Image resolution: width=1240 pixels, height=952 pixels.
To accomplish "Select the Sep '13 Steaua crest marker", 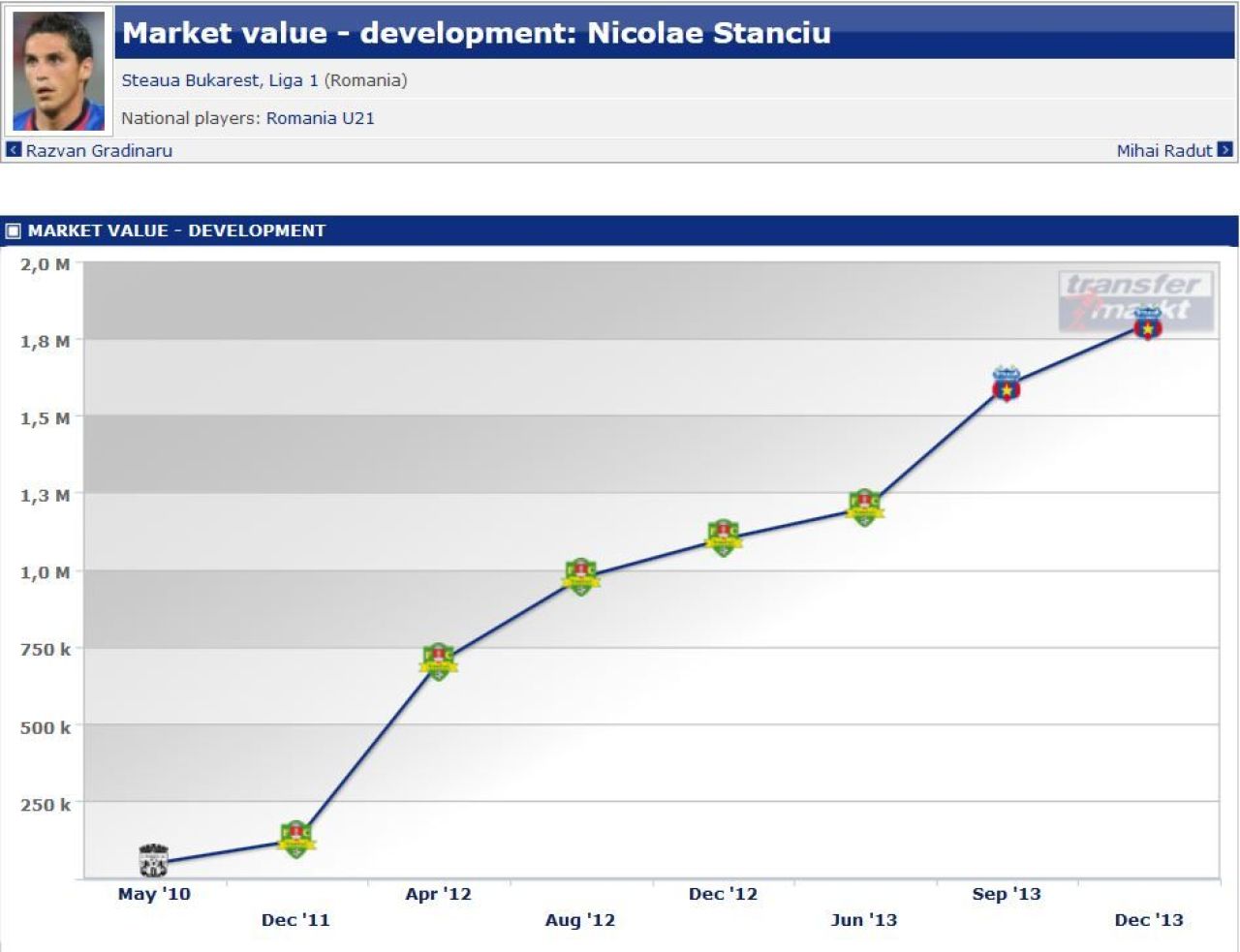I will point(1007,384).
